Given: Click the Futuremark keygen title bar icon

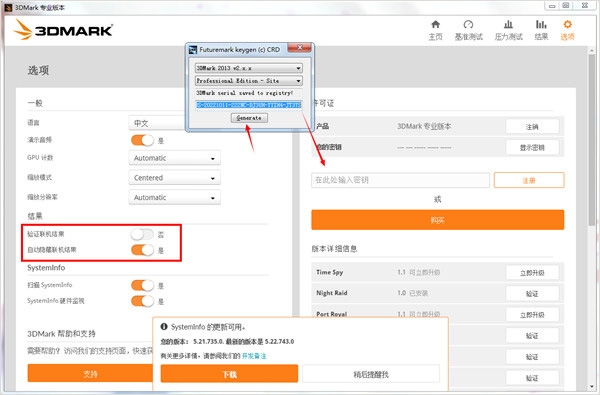Looking at the screenshot, I should (193, 50).
